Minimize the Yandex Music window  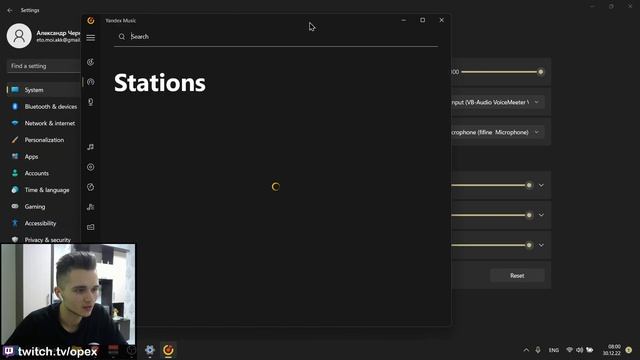pyautogui.click(x=404, y=20)
